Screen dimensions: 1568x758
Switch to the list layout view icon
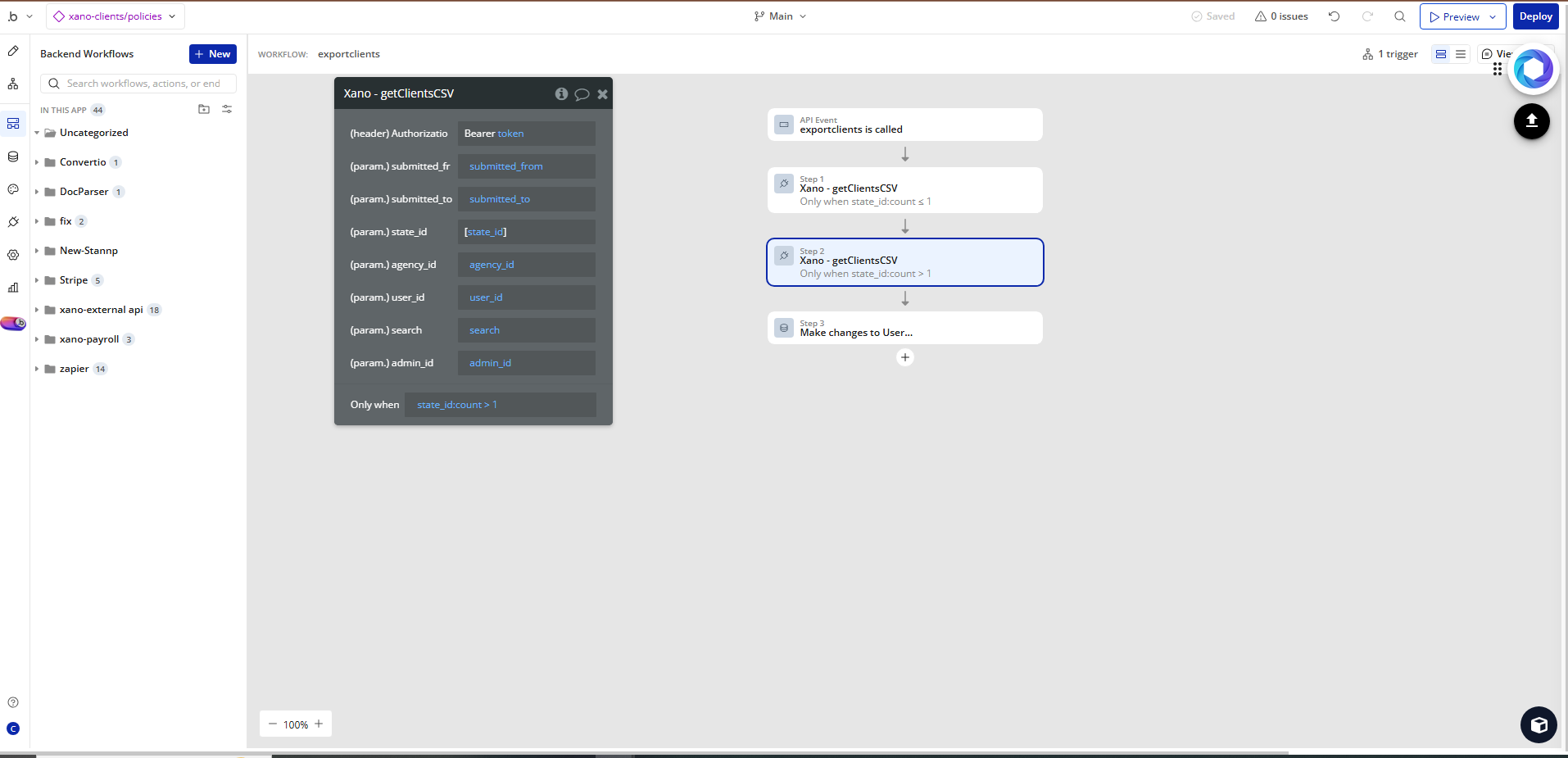point(1461,54)
